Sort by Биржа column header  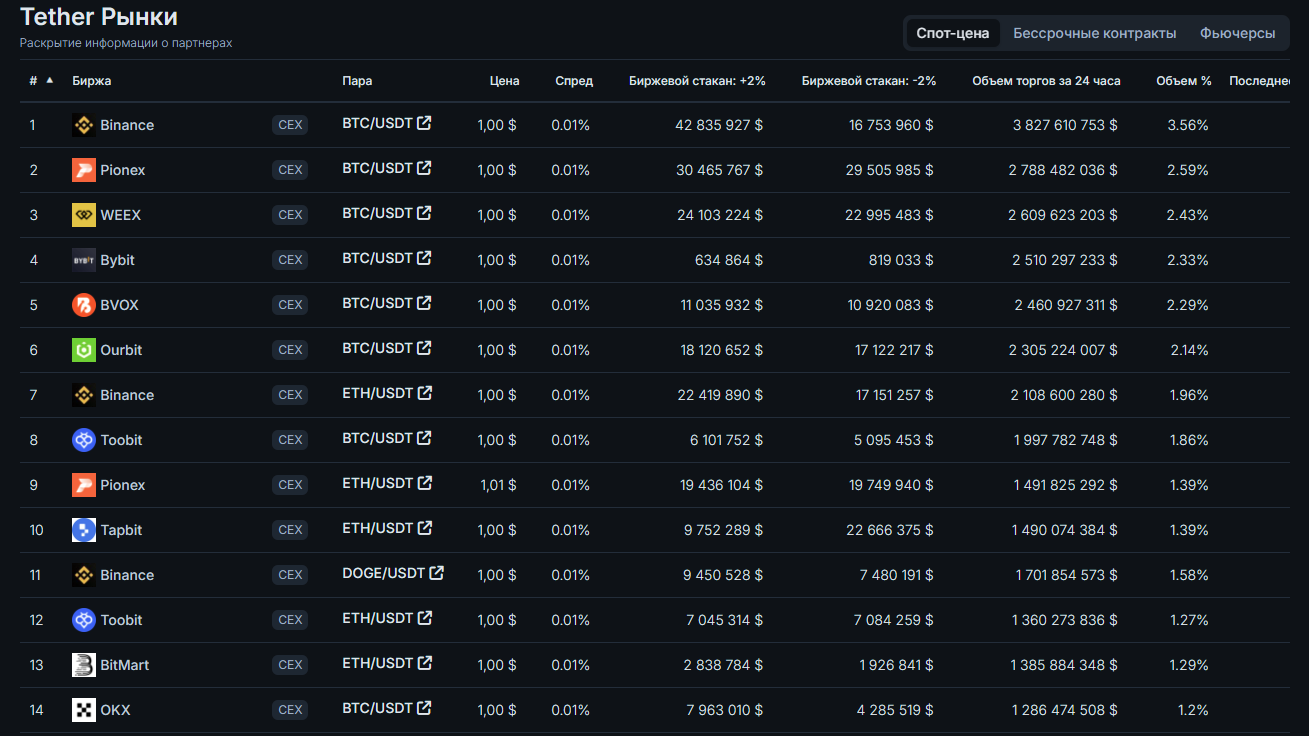92,81
